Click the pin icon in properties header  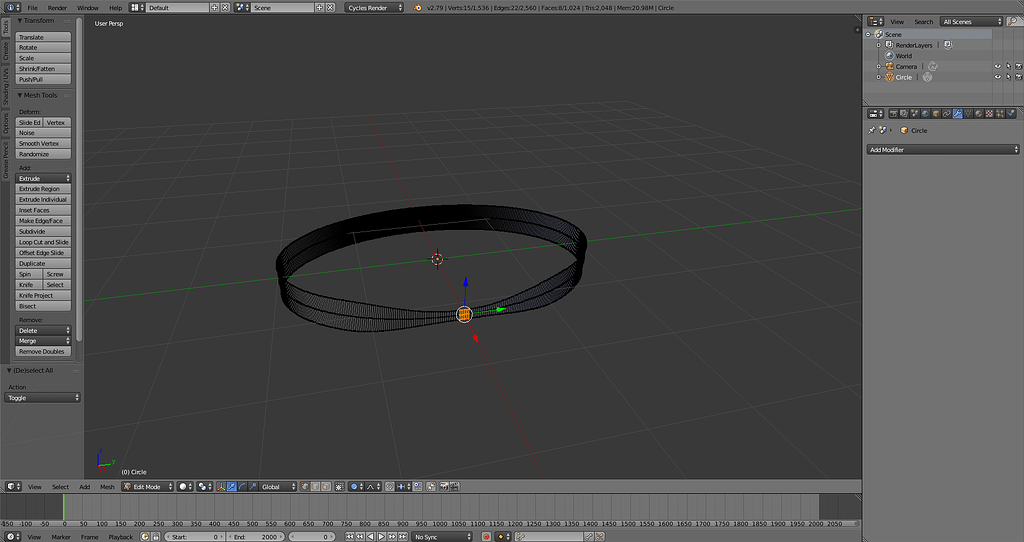click(871, 130)
